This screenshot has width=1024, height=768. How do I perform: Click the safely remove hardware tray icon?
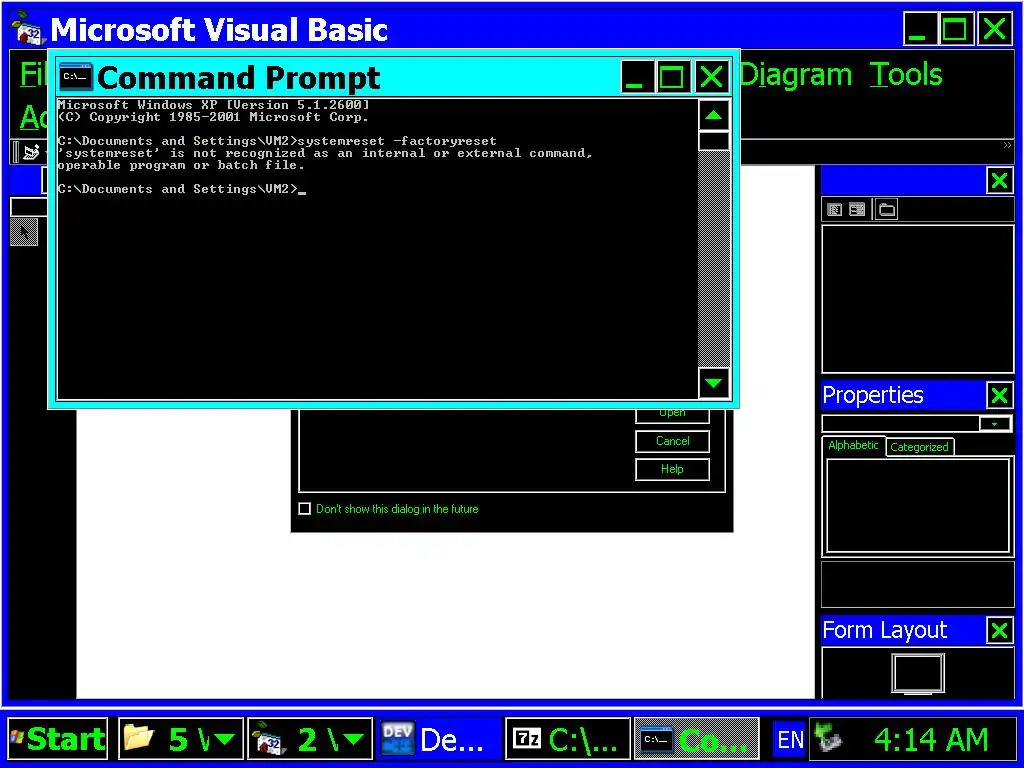829,739
